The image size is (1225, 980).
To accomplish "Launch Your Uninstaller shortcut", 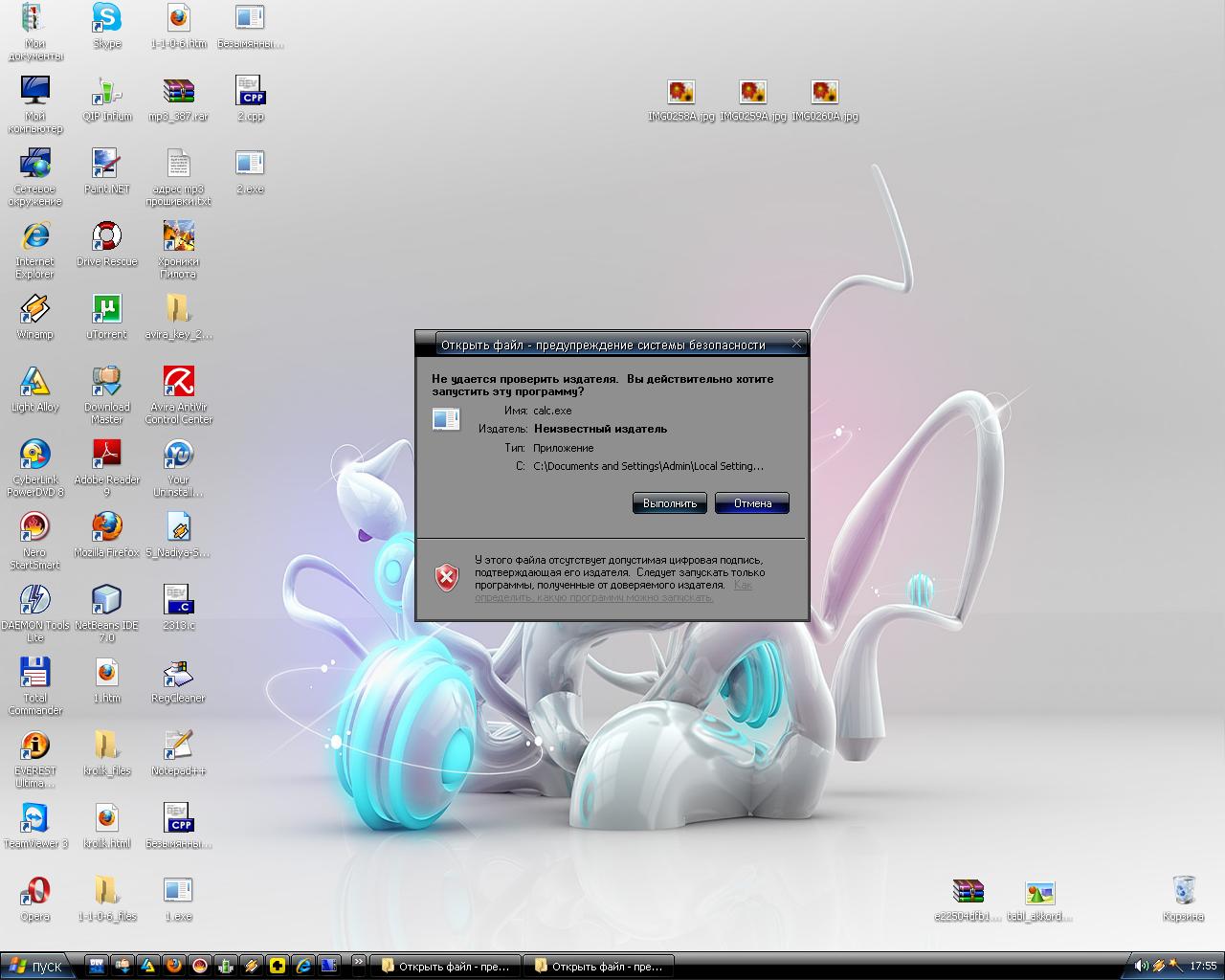I will (x=179, y=469).
